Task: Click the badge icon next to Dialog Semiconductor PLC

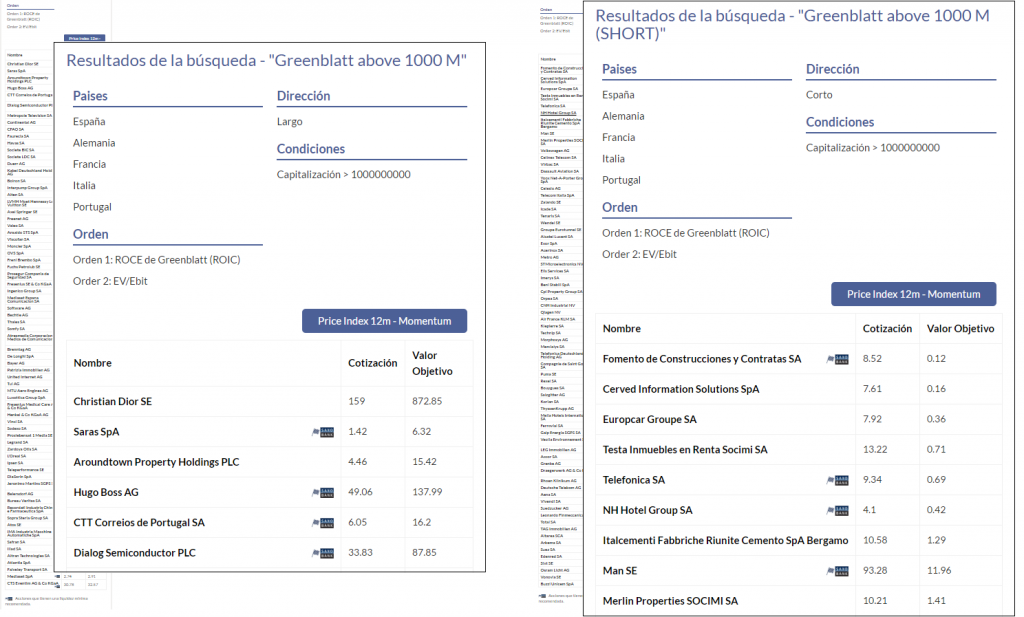Action: (323, 553)
